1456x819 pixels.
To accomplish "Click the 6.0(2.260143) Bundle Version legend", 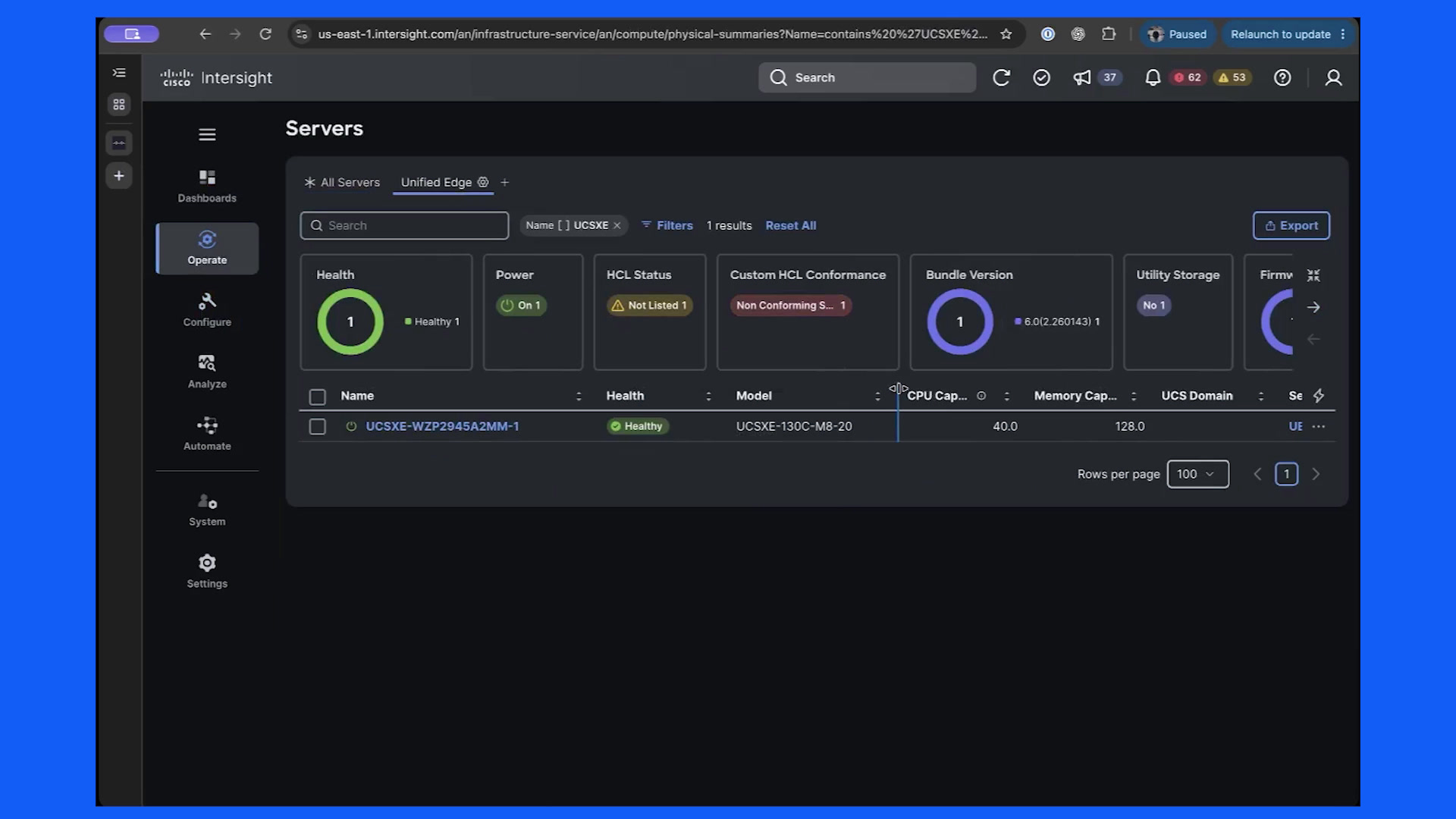I will point(1057,322).
